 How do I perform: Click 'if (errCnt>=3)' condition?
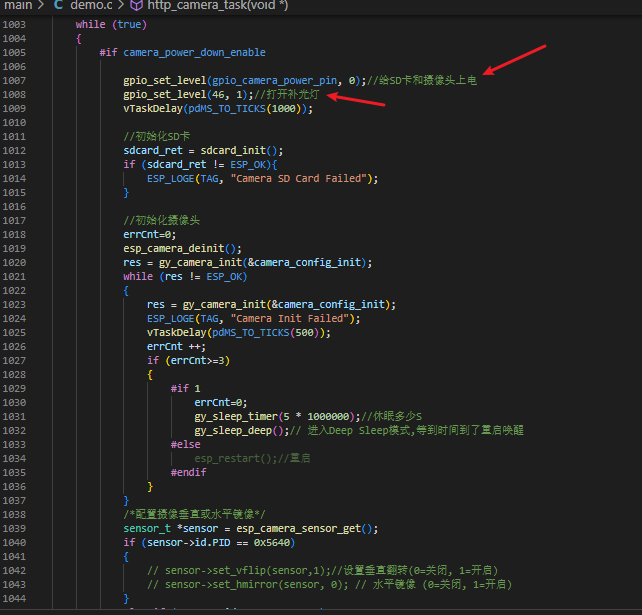point(188,361)
